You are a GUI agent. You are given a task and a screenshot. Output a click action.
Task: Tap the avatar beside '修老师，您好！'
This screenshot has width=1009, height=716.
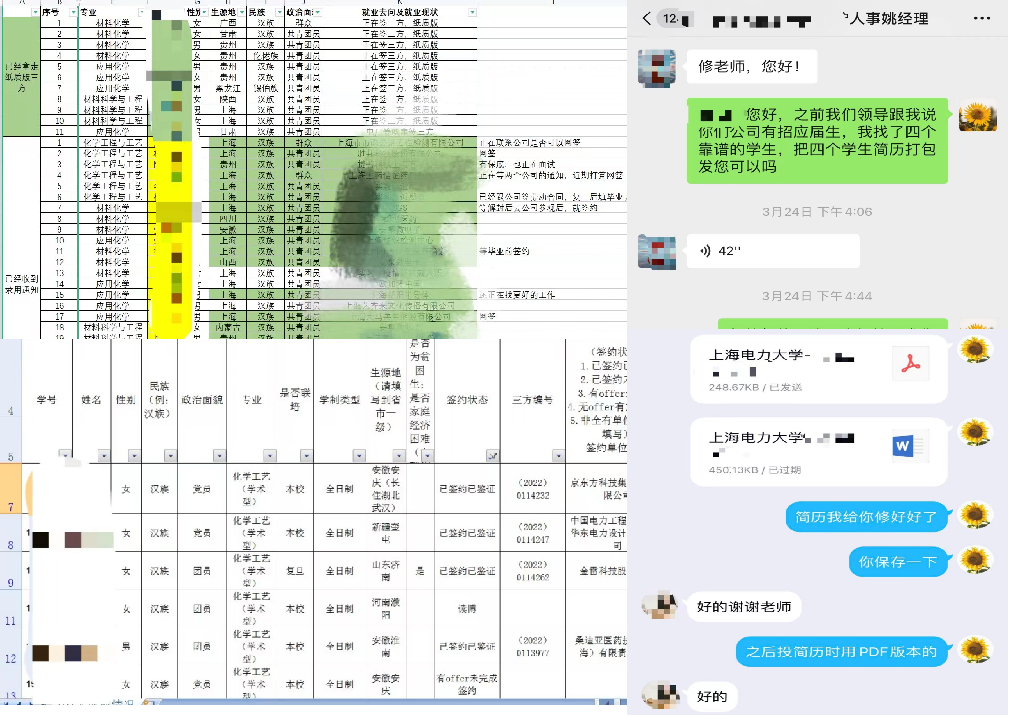[x=656, y=68]
